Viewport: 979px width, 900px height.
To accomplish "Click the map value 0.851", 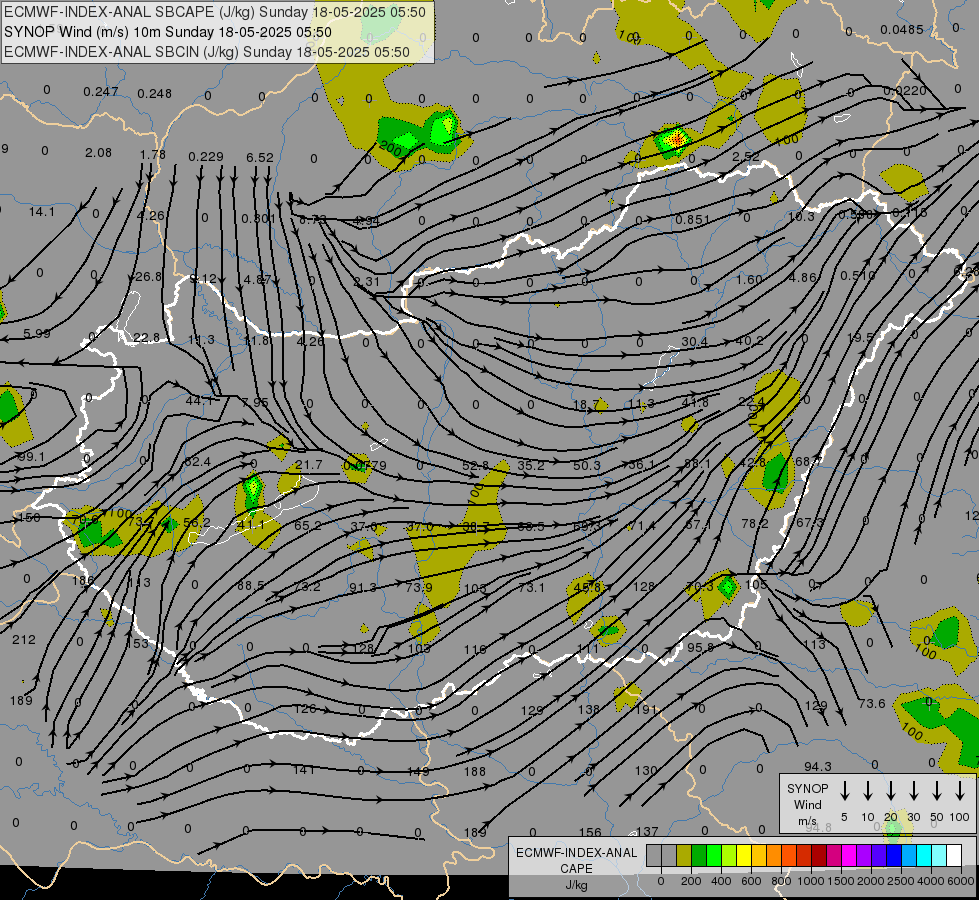I will coord(692,220).
